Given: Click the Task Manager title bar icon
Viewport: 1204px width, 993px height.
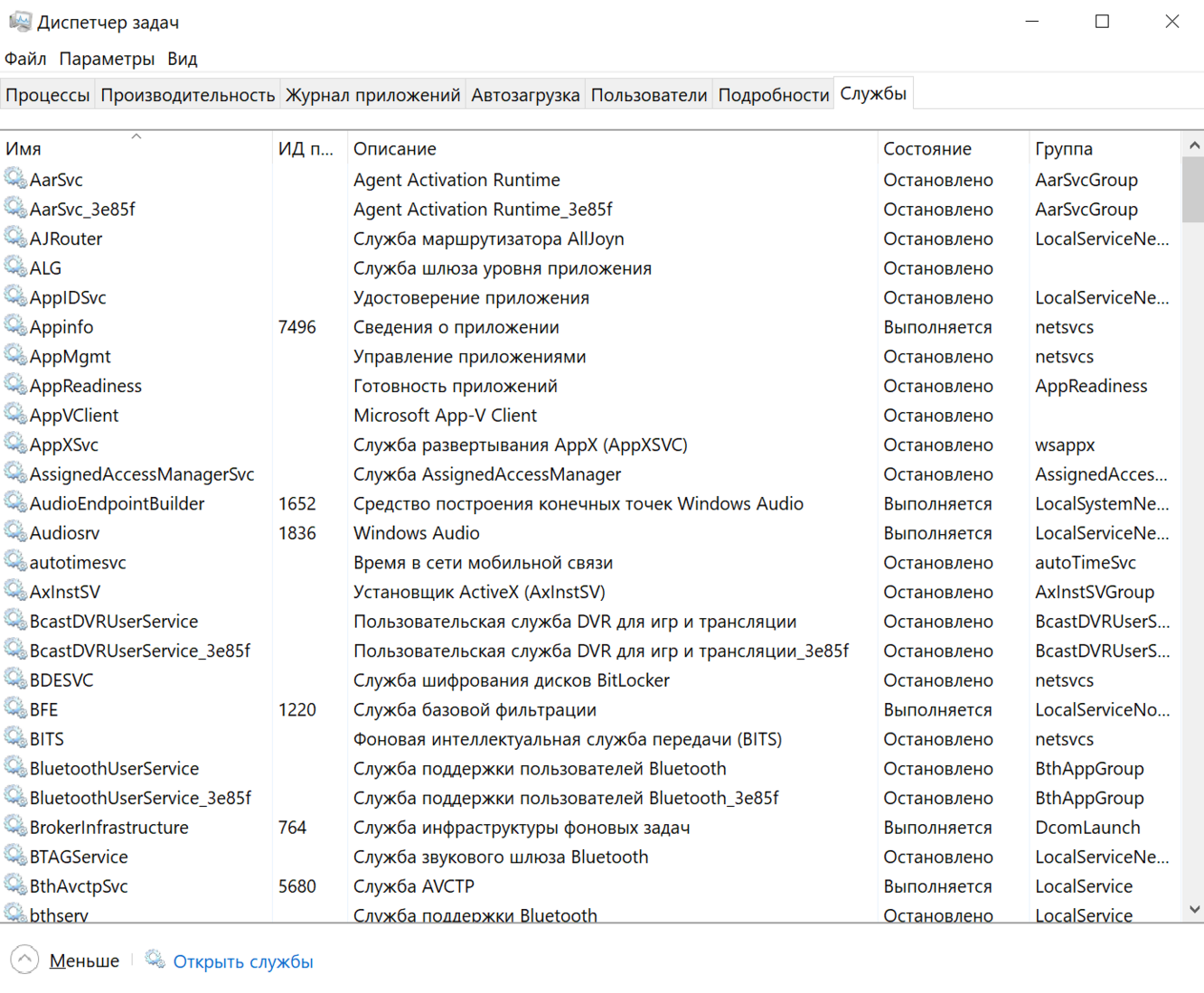Looking at the screenshot, I should point(20,22).
